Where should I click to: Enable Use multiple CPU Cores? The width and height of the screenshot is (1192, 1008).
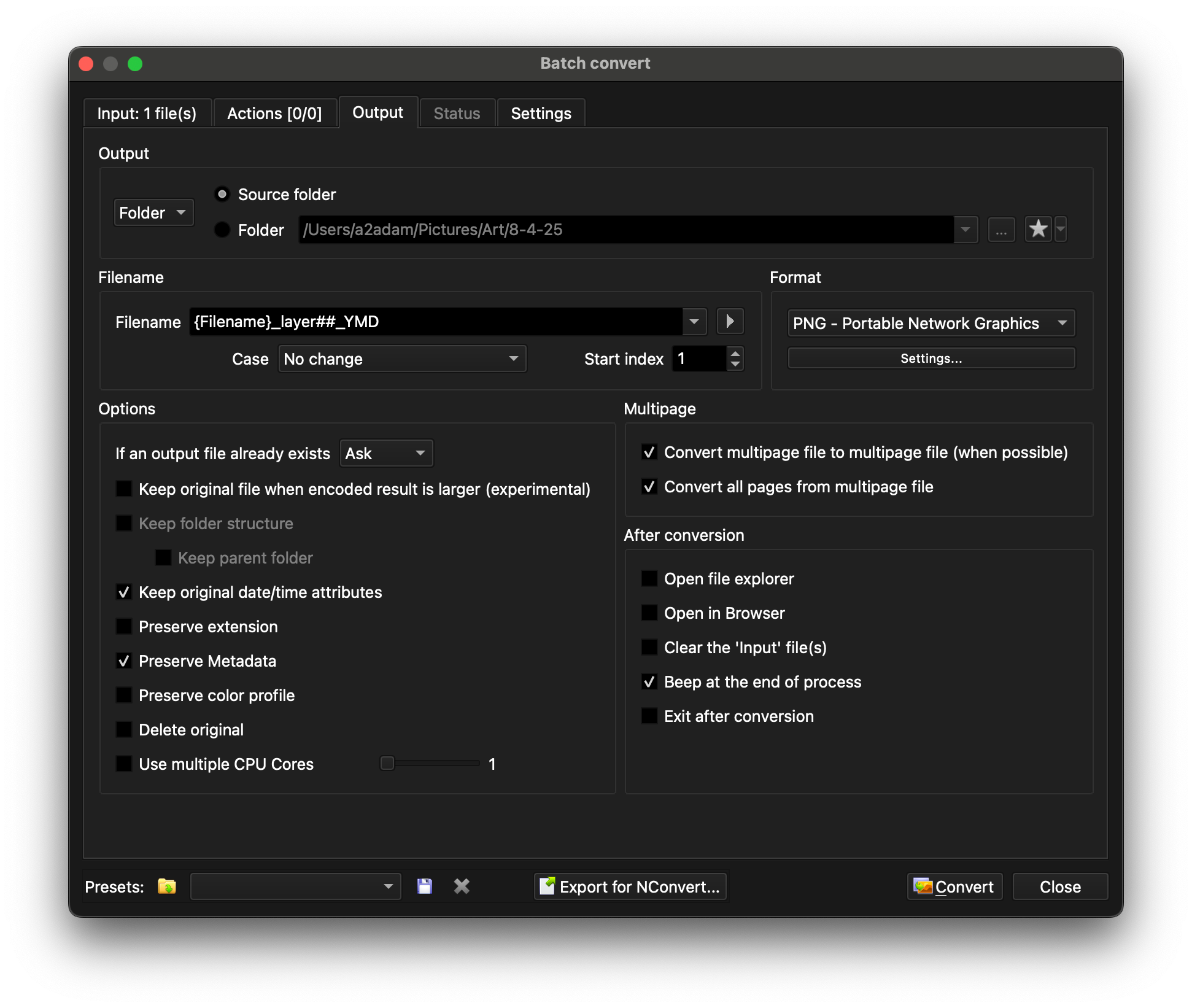coord(124,764)
